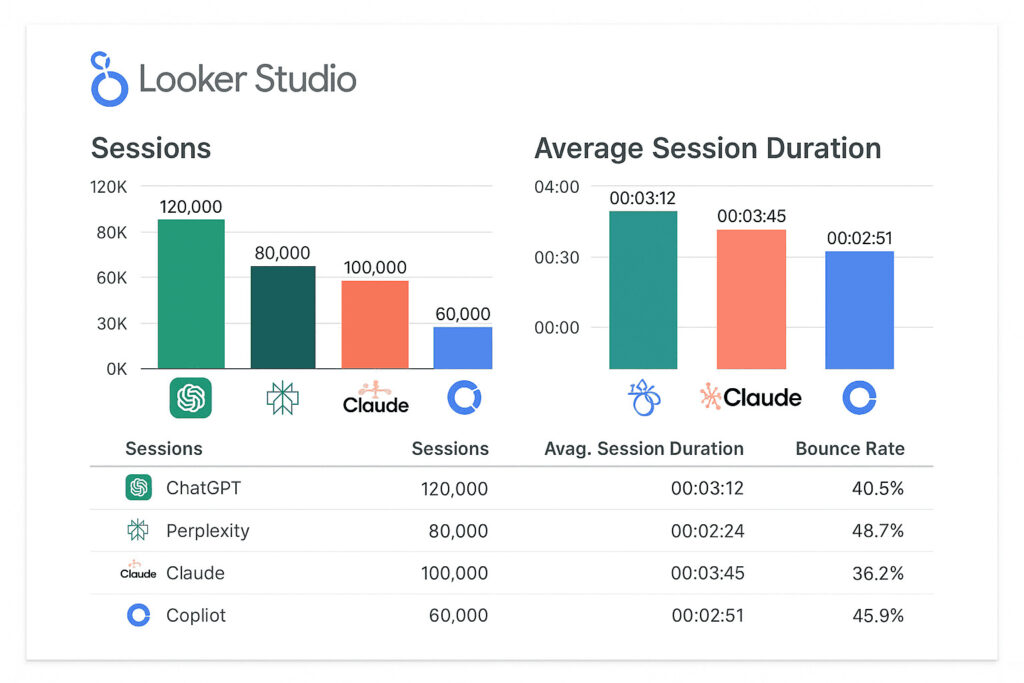Click the Sessions chart title
This screenshot has width=1024, height=683.
click(151, 148)
